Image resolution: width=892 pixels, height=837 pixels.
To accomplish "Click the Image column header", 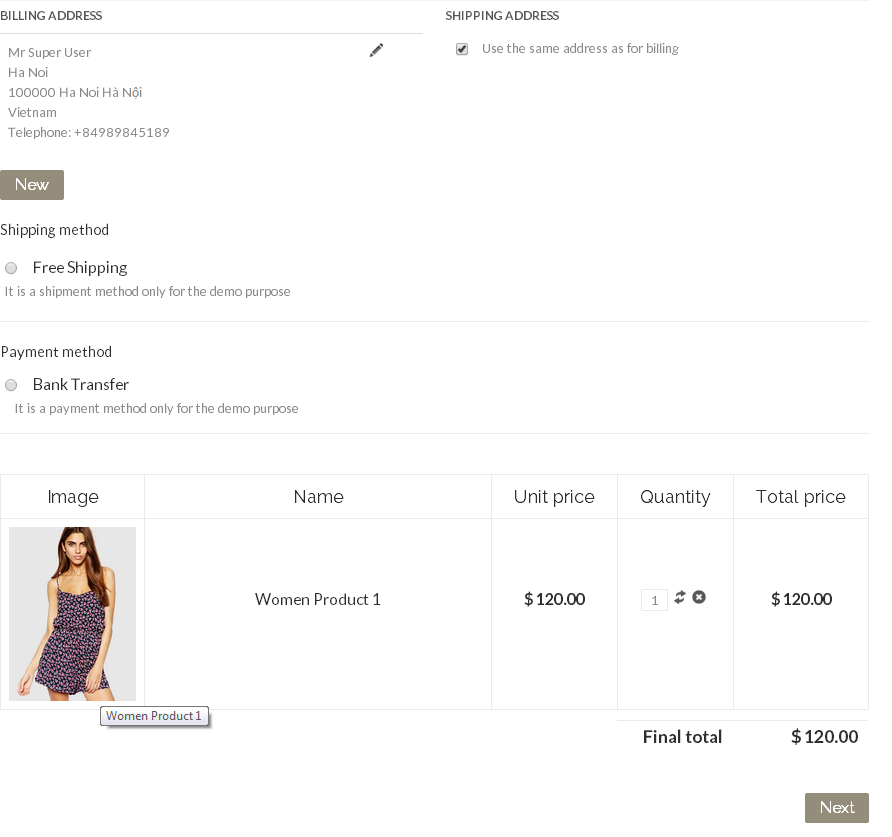I will point(73,497).
